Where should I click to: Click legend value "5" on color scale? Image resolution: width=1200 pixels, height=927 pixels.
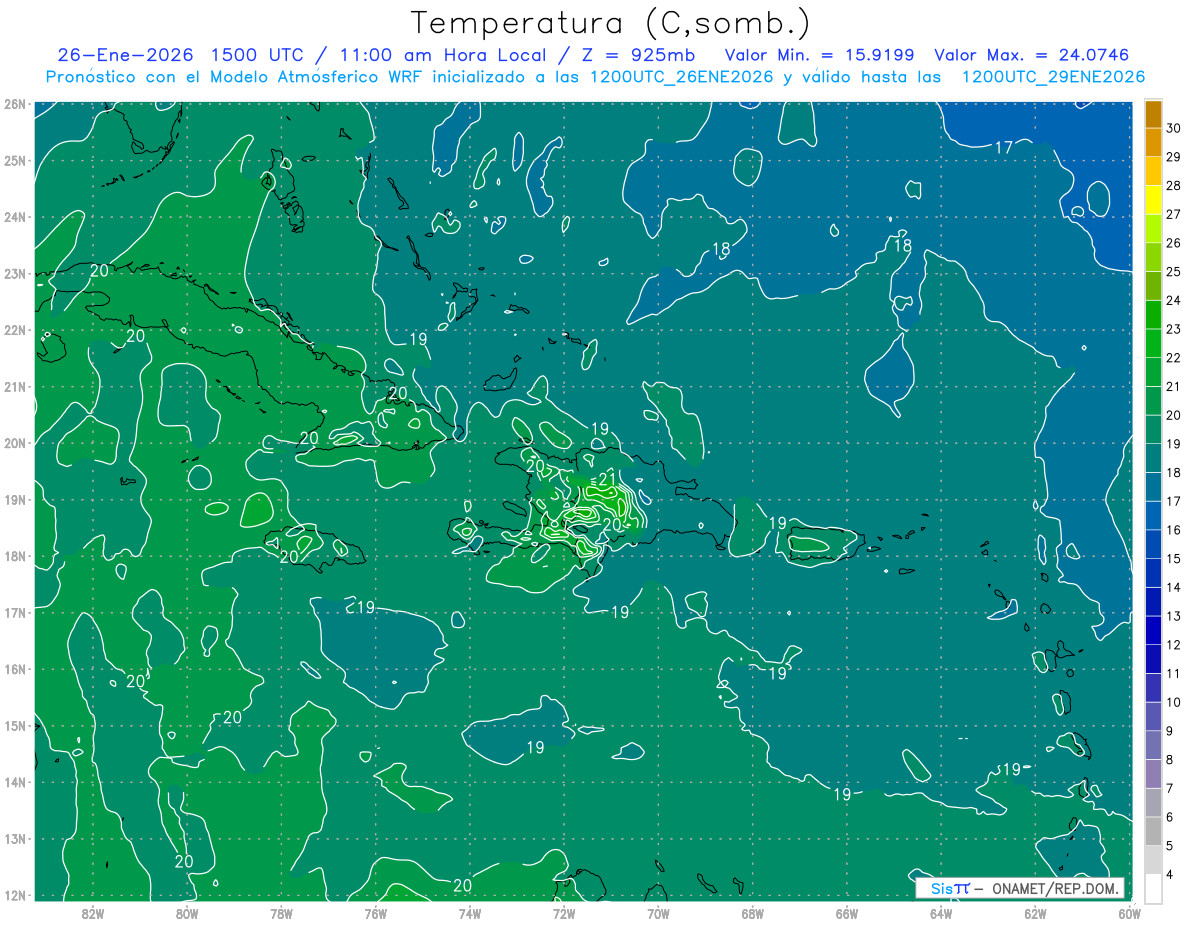tap(1171, 845)
